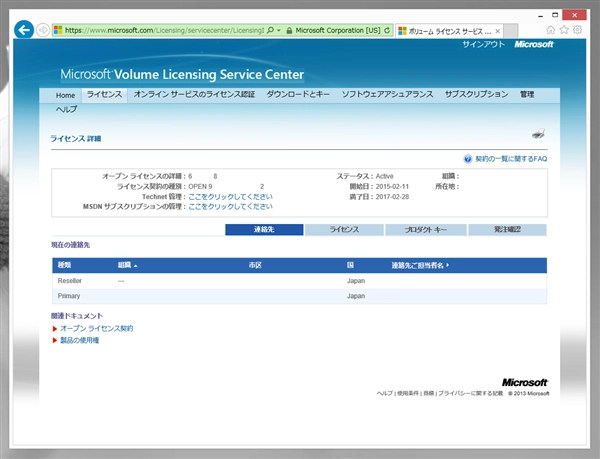Click footer 使用条件 link
Image resolution: width=600 pixels, height=459 pixels.
coord(408,393)
